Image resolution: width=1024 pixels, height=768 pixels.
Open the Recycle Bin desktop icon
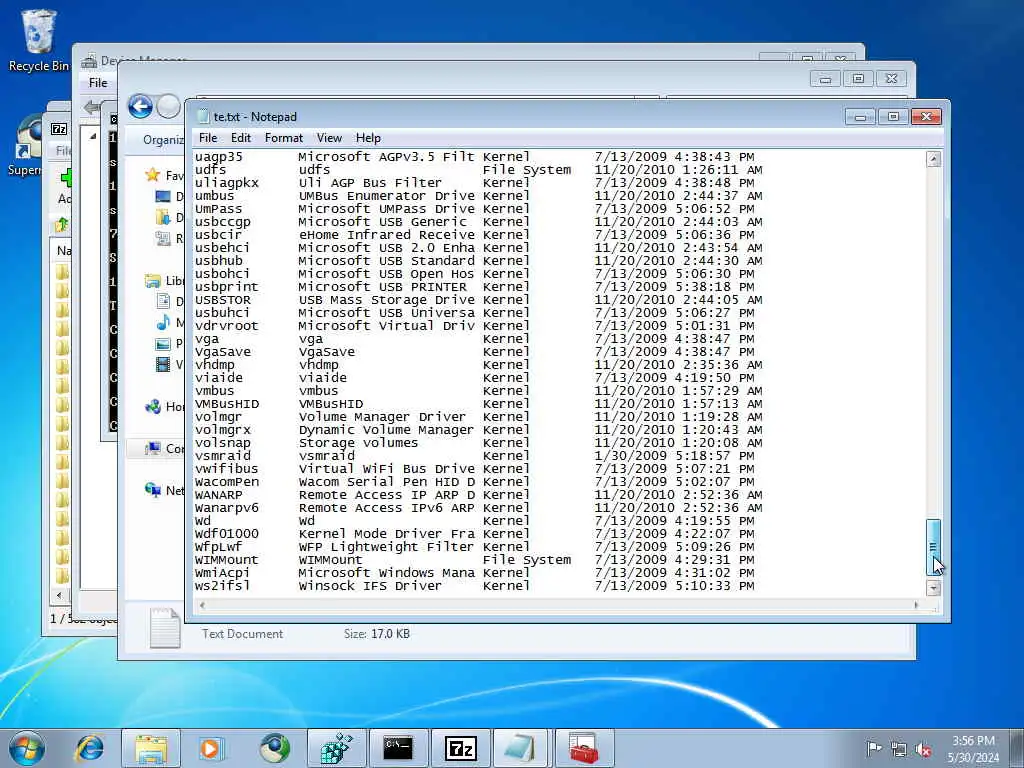39,40
